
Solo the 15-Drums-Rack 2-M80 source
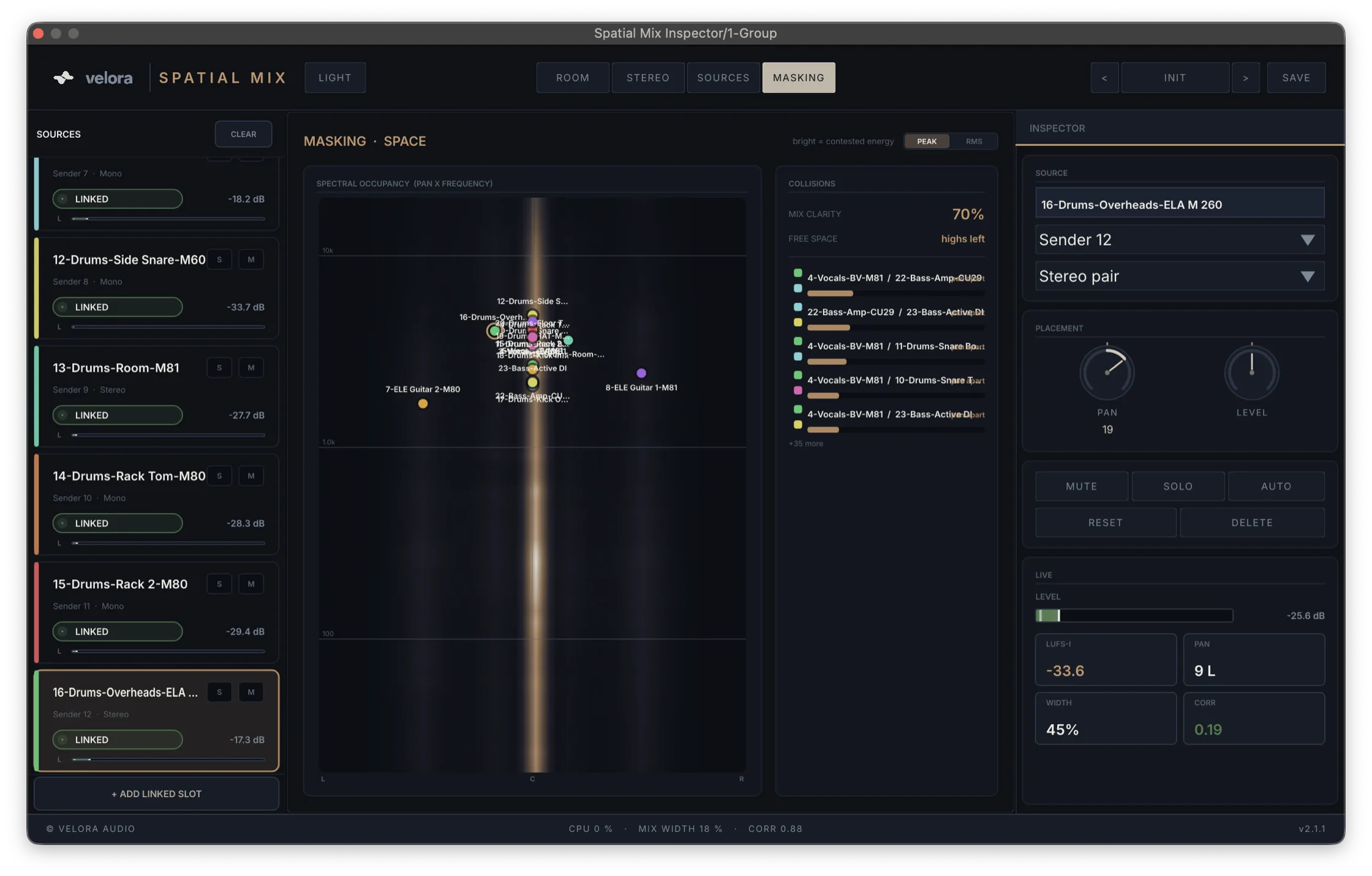click(x=219, y=584)
